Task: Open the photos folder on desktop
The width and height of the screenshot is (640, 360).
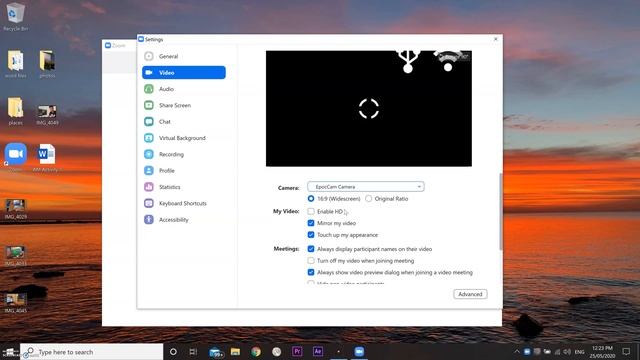Action: [x=47, y=61]
